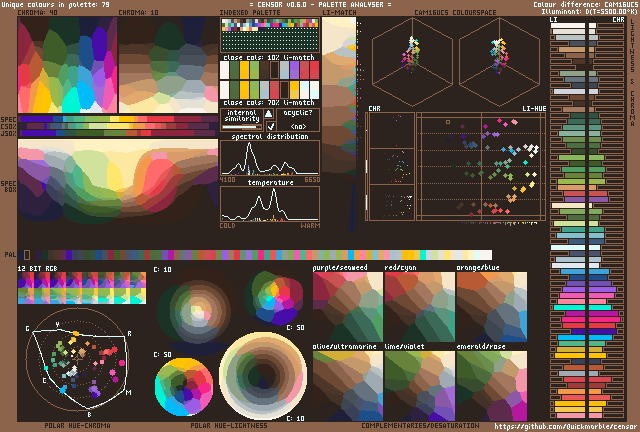The height and width of the screenshot is (432, 640).
Task: Click the internal similarity bar
Action: tap(241, 127)
